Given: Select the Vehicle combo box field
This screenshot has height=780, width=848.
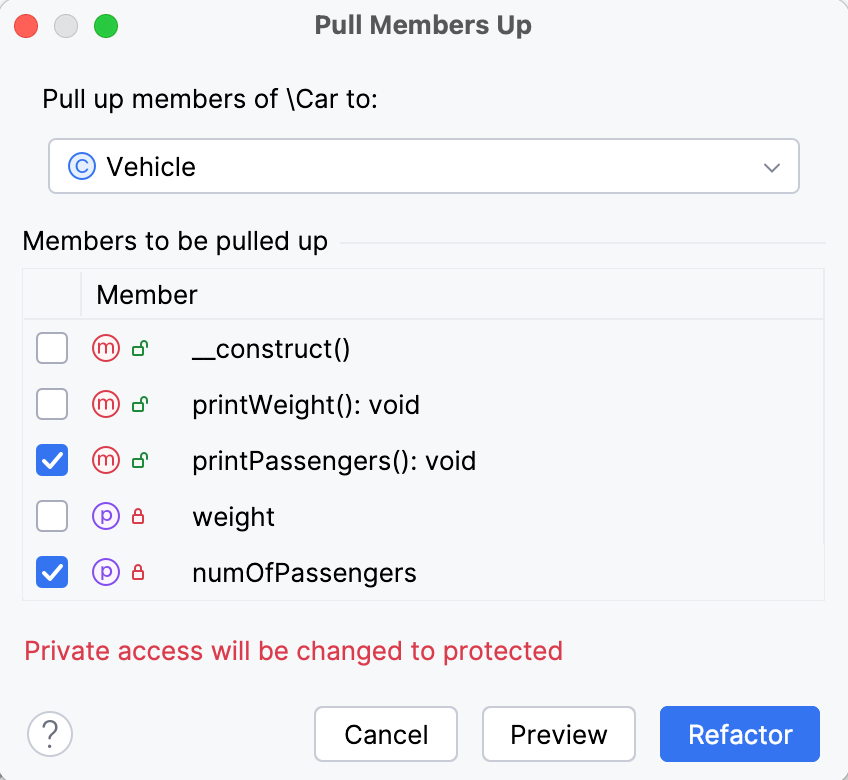Looking at the screenshot, I should click(400, 165).
